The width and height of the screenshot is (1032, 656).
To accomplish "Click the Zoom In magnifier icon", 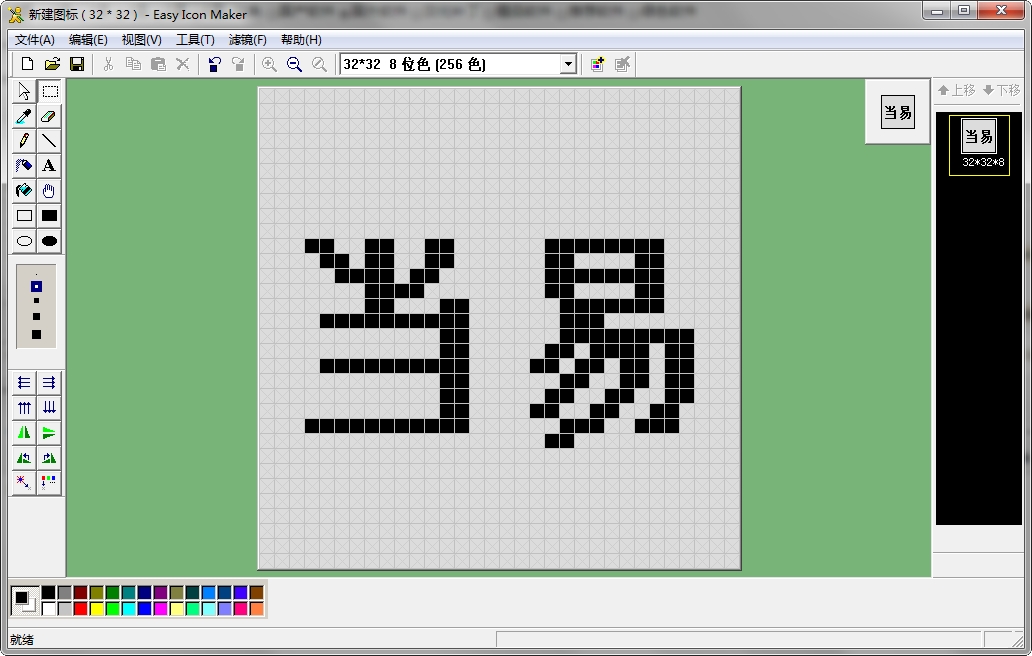I will click(x=270, y=63).
